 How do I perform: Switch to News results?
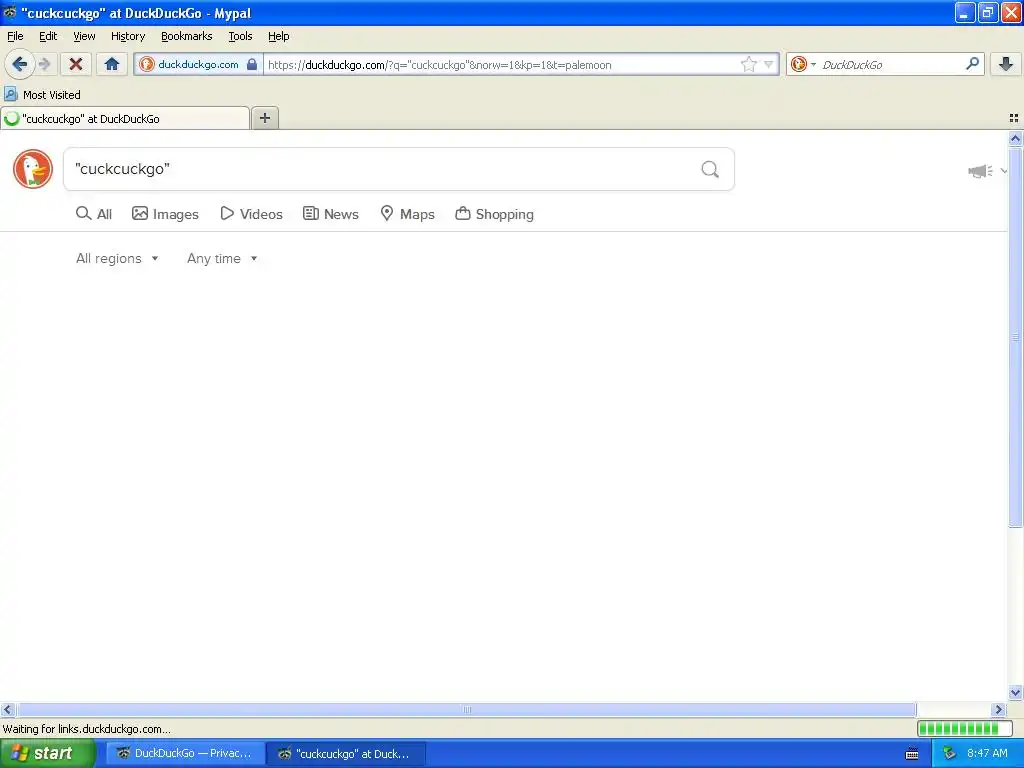coord(331,214)
